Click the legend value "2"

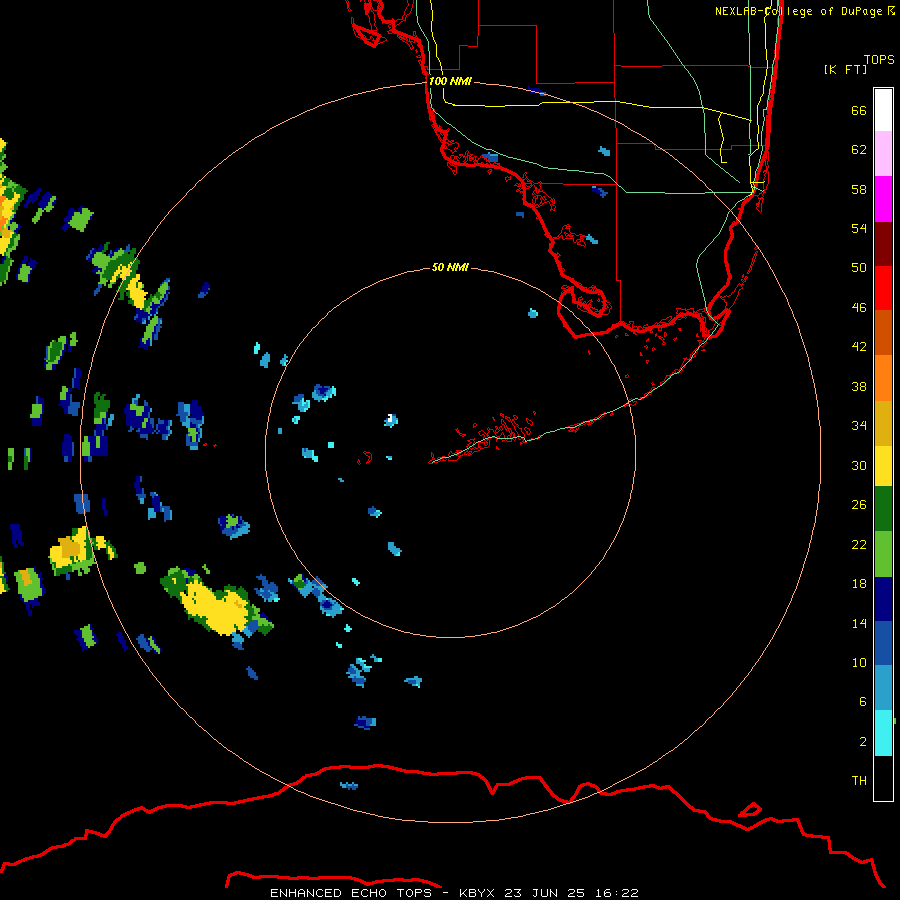(x=862, y=742)
